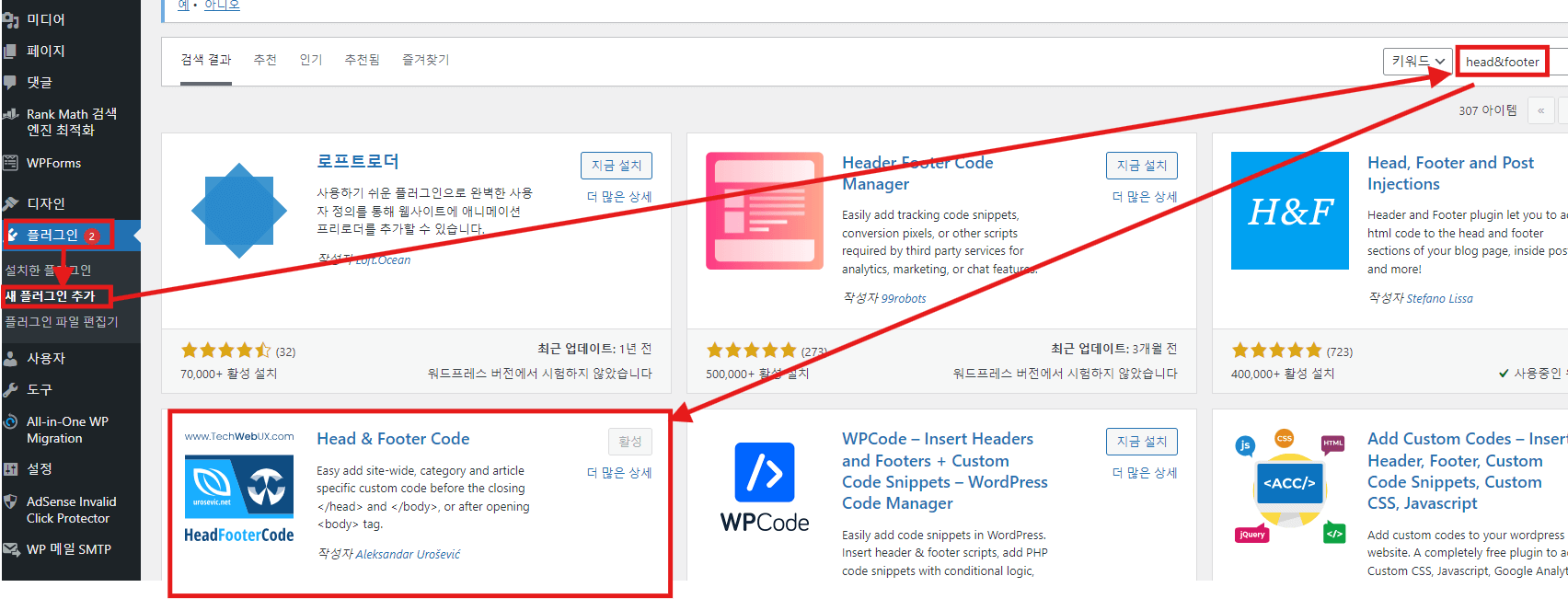Screen dimensions: 1568x599
Task: Click the 설정 settings icon
Action: (x=11, y=468)
